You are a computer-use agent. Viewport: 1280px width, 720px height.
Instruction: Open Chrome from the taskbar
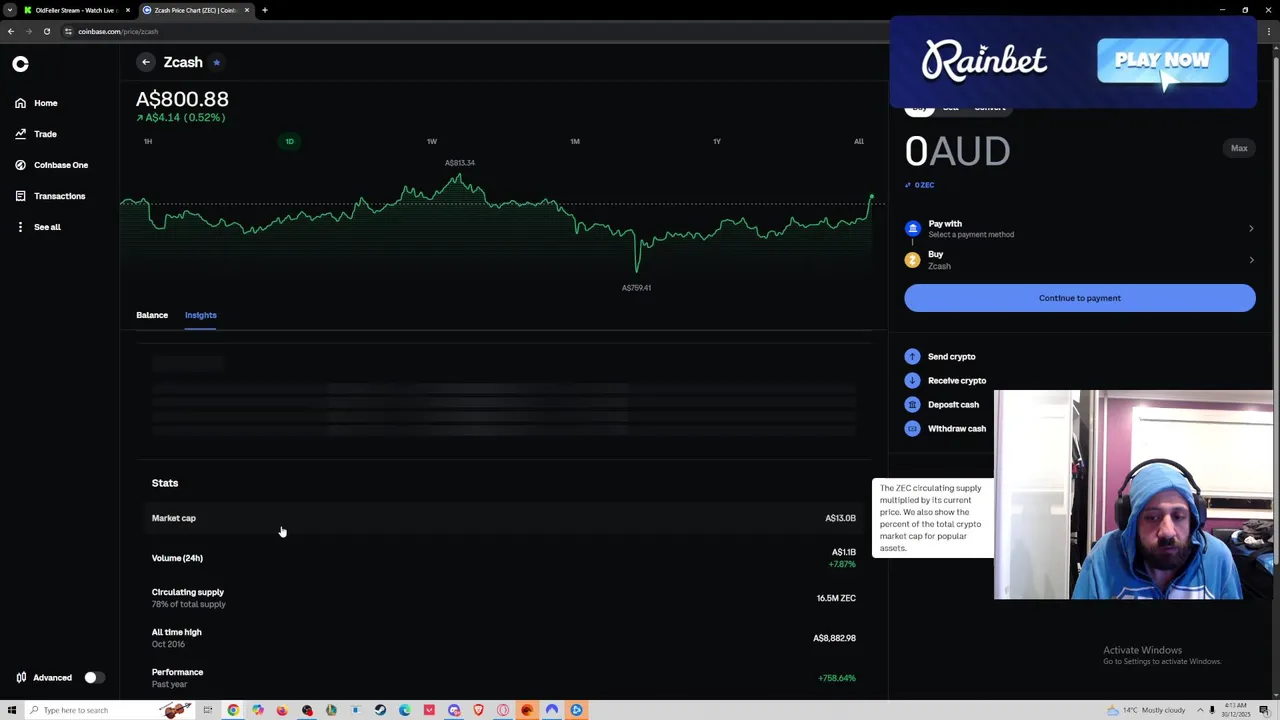click(x=233, y=710)
